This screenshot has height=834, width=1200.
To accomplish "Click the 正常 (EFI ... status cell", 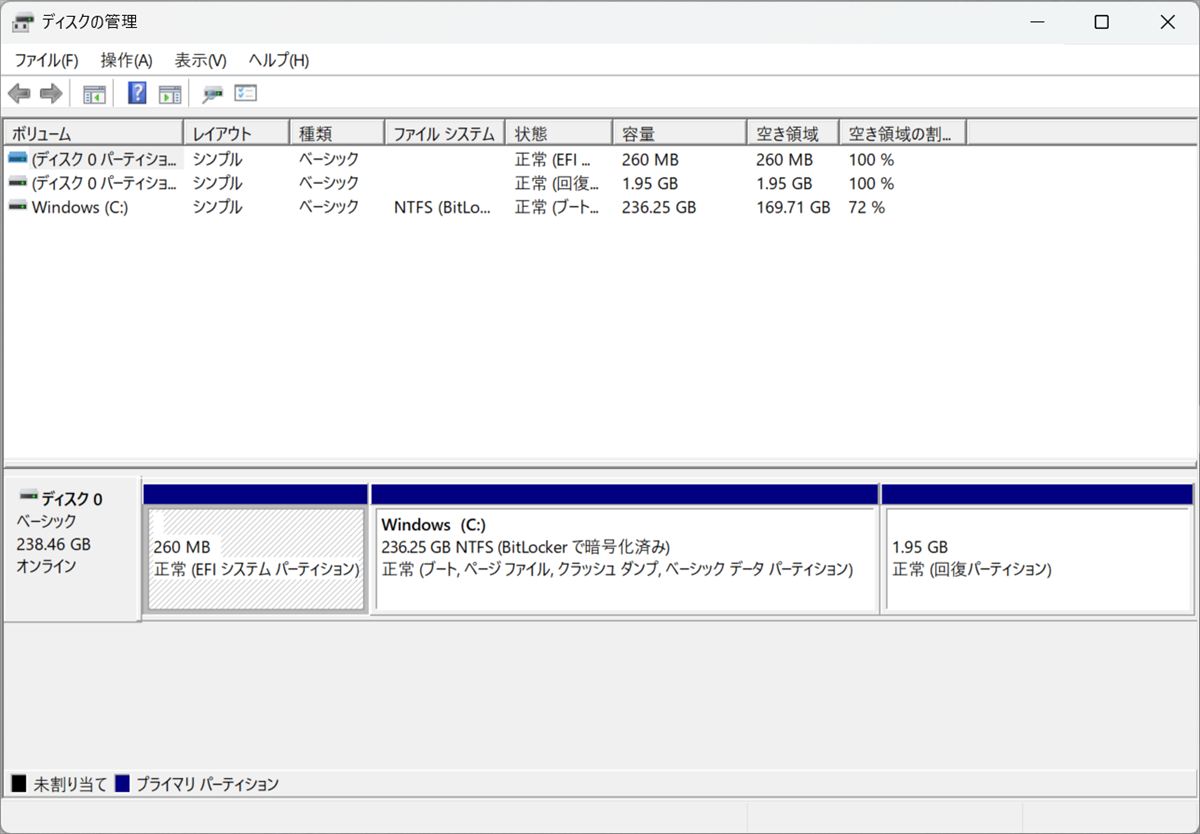I will click(553, 159).
